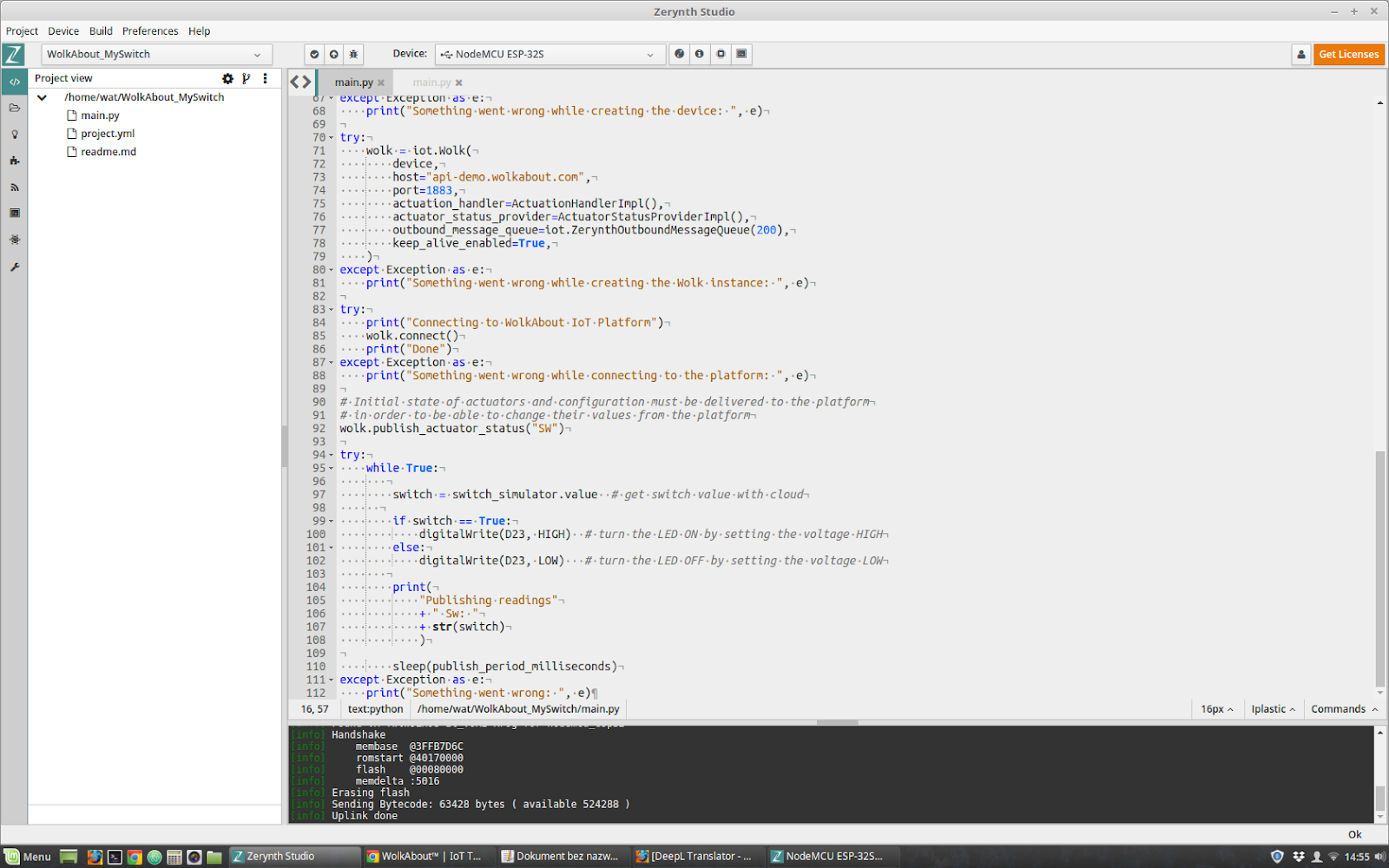Expand the Commands menu in status bar
The image size is (1389, 868).
1344,709
